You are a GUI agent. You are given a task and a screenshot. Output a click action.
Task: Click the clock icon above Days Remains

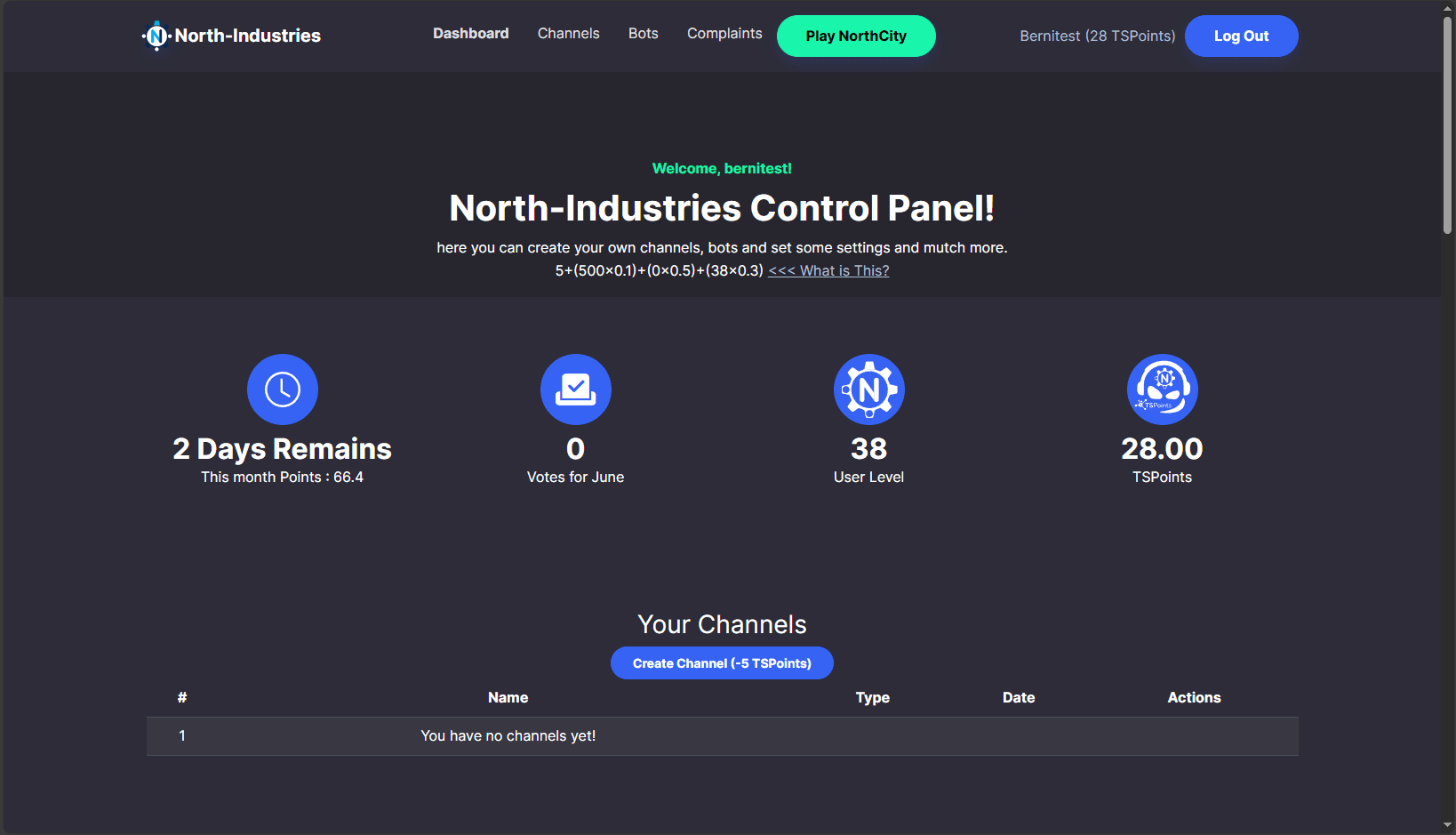tap(283, 389)
